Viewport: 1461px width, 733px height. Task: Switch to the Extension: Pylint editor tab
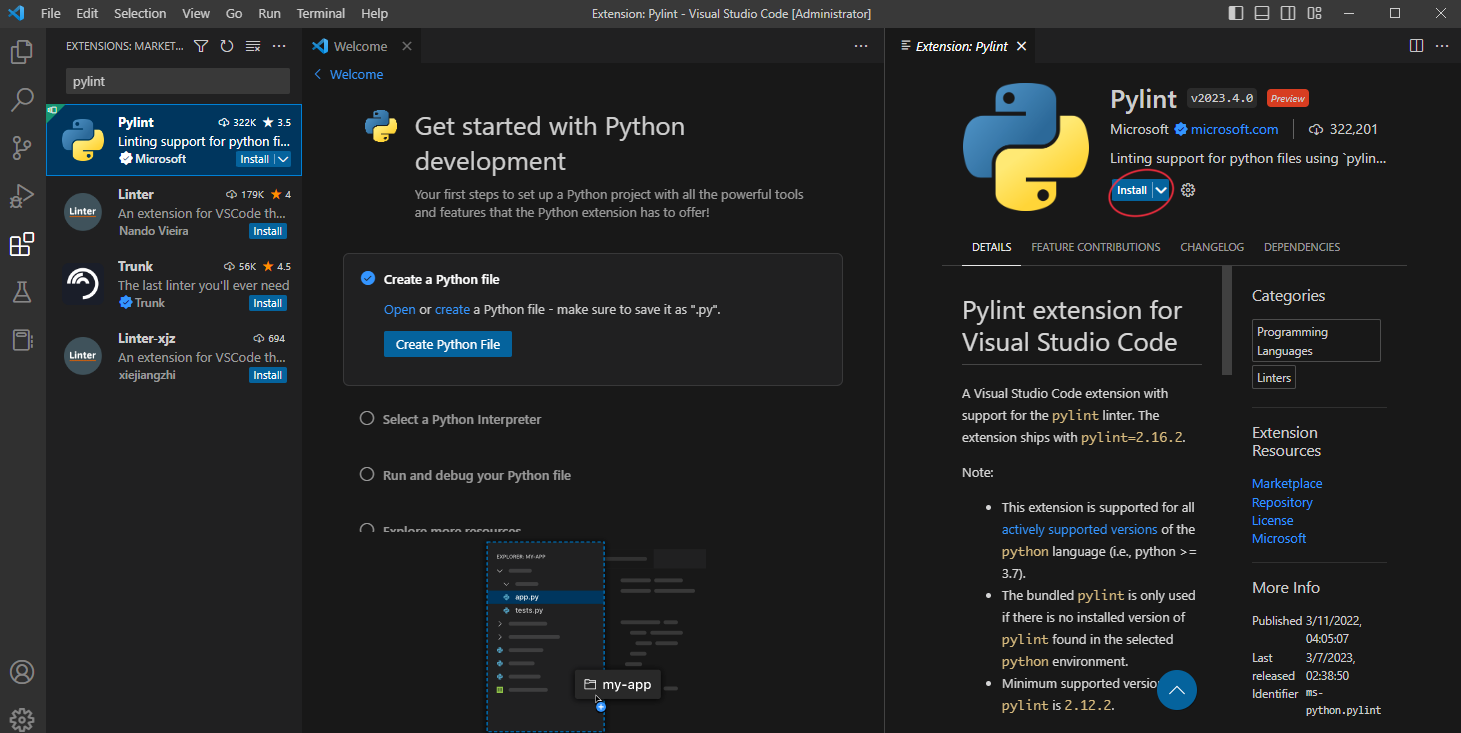(x=962, y=46)
